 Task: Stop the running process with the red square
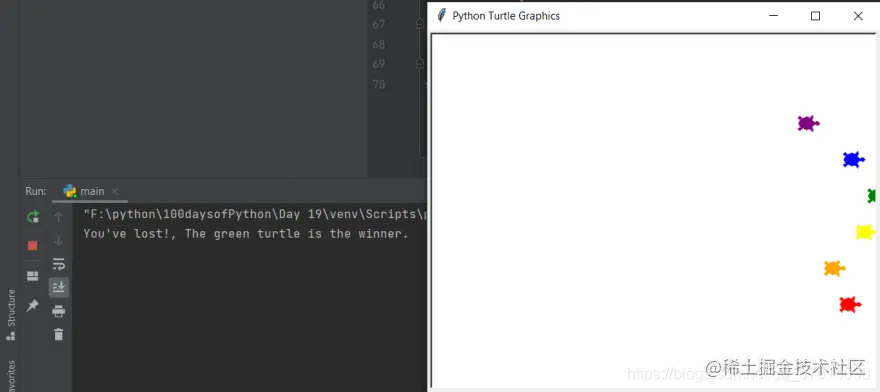point(33,245)
